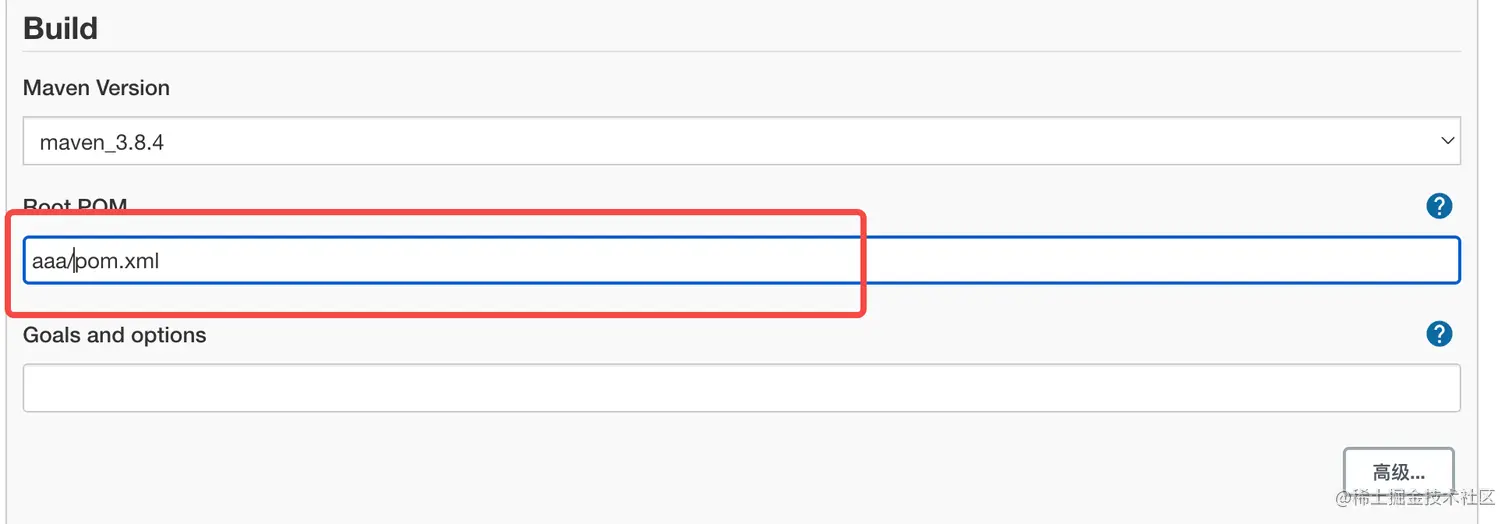The height and width of the screenshot is (524, 1512).
Task: Open help for Root POM field
Action: [1438, 206]
